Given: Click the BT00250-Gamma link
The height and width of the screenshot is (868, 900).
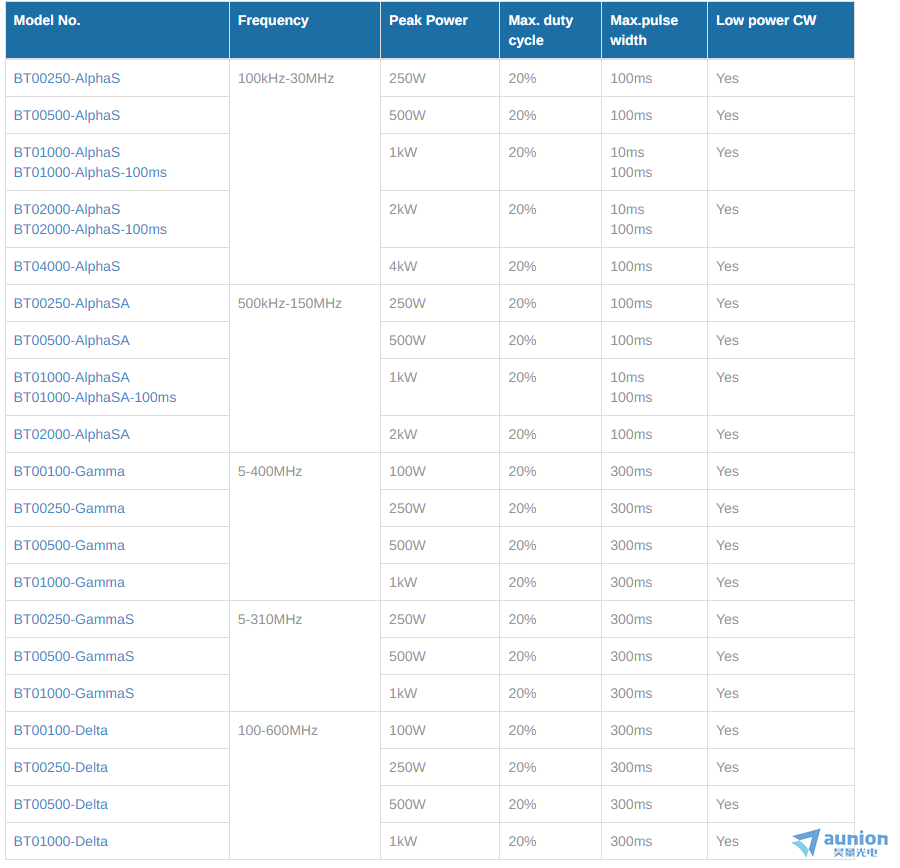Looking at the screenshot, I should click(x=69, y=508).
